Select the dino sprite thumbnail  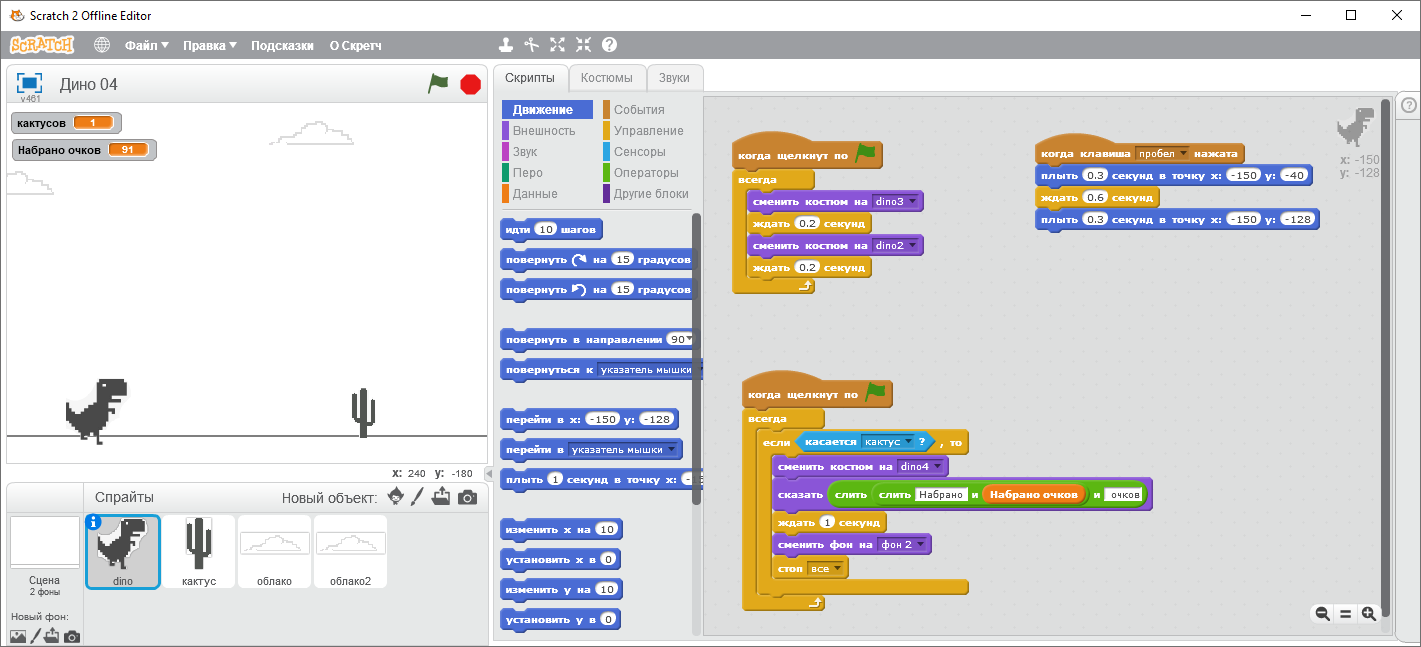122,552
